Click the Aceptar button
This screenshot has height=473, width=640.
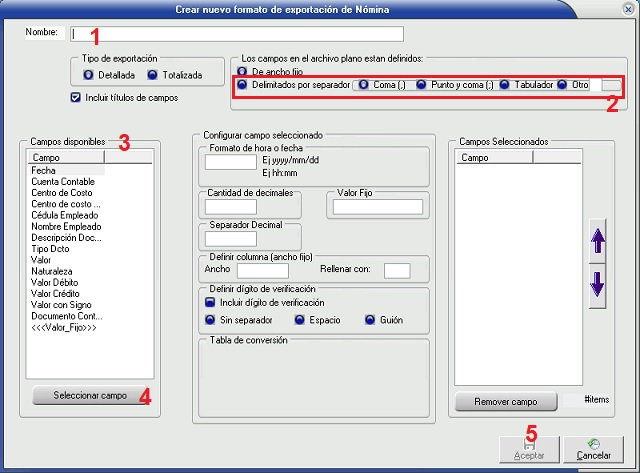(529, 449)
